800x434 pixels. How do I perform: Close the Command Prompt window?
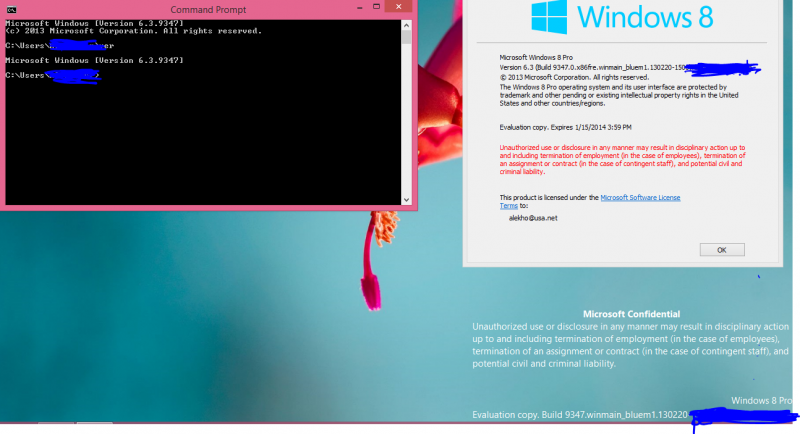tap(399, 7)
